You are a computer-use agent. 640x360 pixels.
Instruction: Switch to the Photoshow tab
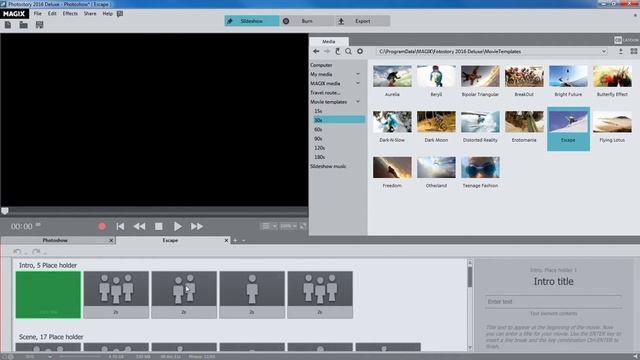tap(55, 240)
